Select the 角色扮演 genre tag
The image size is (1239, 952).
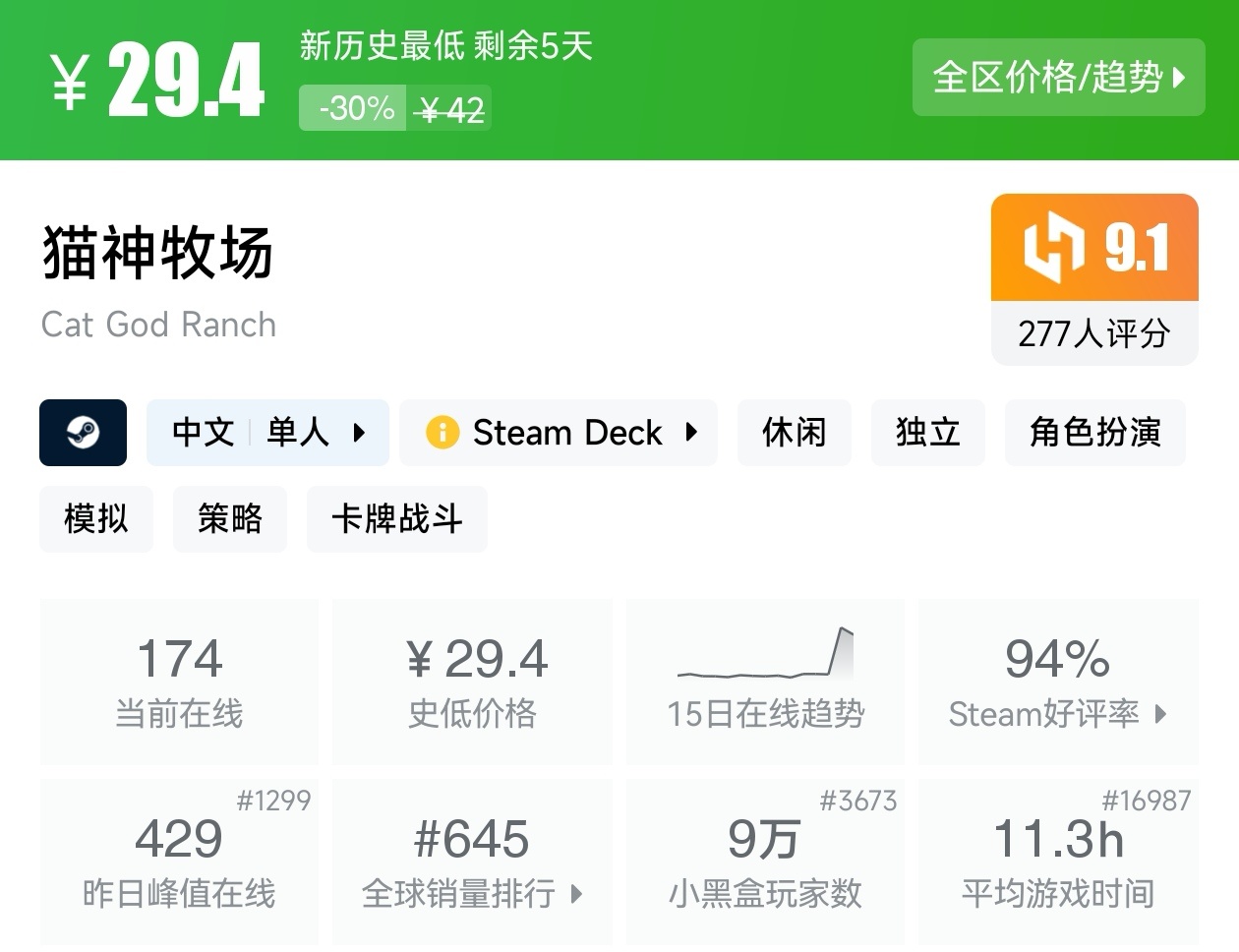pos(1094,433)
